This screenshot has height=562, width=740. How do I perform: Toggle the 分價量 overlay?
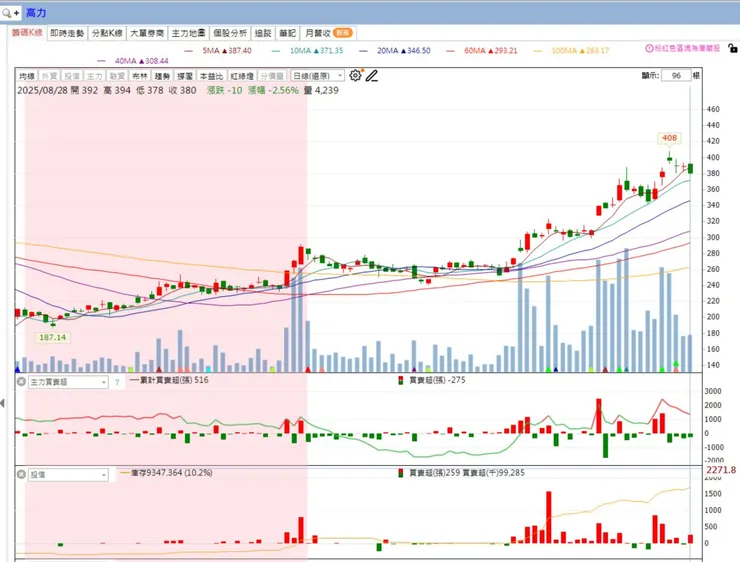(x=272, y=76)
